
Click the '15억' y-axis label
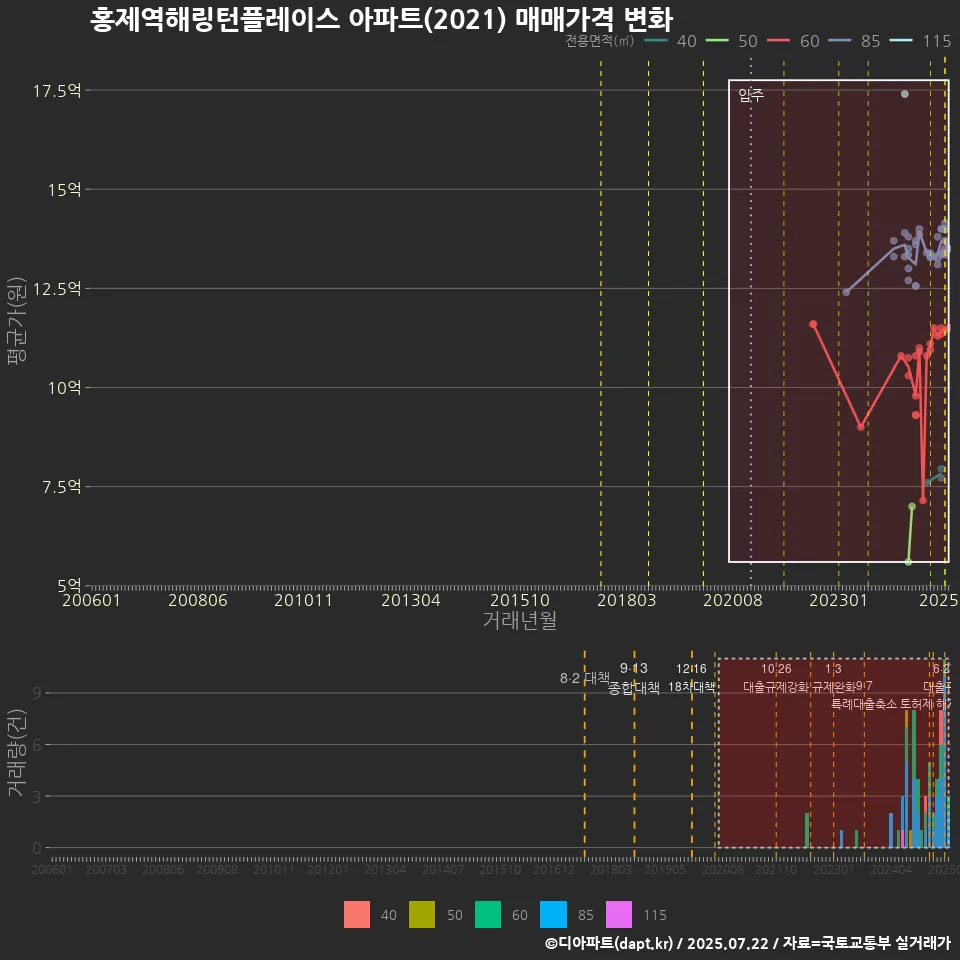coord(65,190)
